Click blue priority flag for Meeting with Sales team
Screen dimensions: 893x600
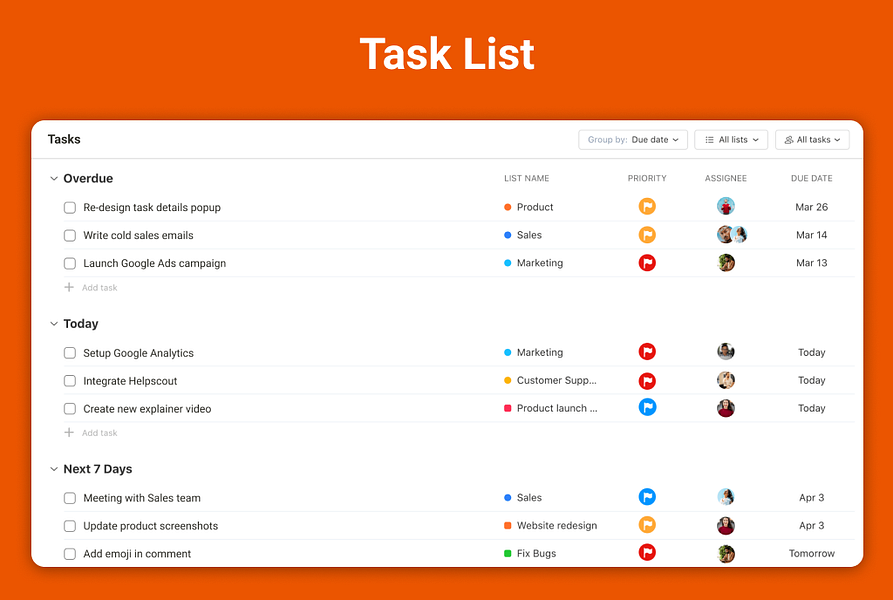(x=647, y=497)
